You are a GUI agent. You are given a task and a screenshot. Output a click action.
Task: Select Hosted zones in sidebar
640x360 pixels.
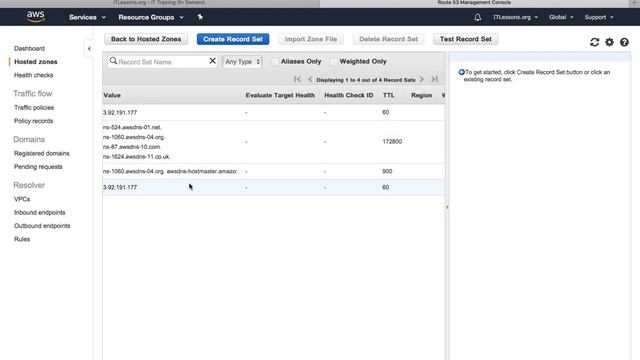pyautogui.click(x=36, y=62)
